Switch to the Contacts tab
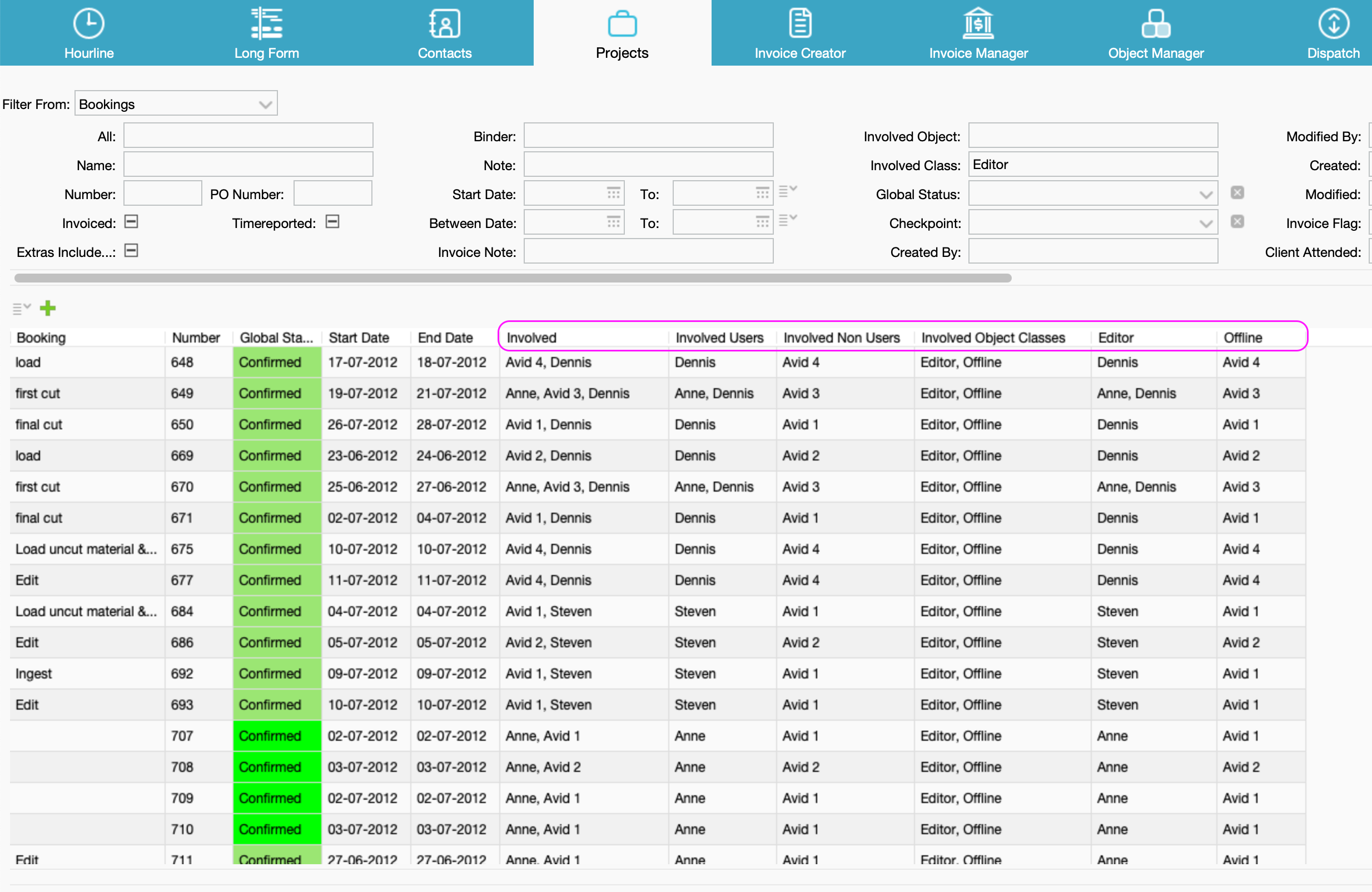The image size is (1372, 892). click(445, 33)
